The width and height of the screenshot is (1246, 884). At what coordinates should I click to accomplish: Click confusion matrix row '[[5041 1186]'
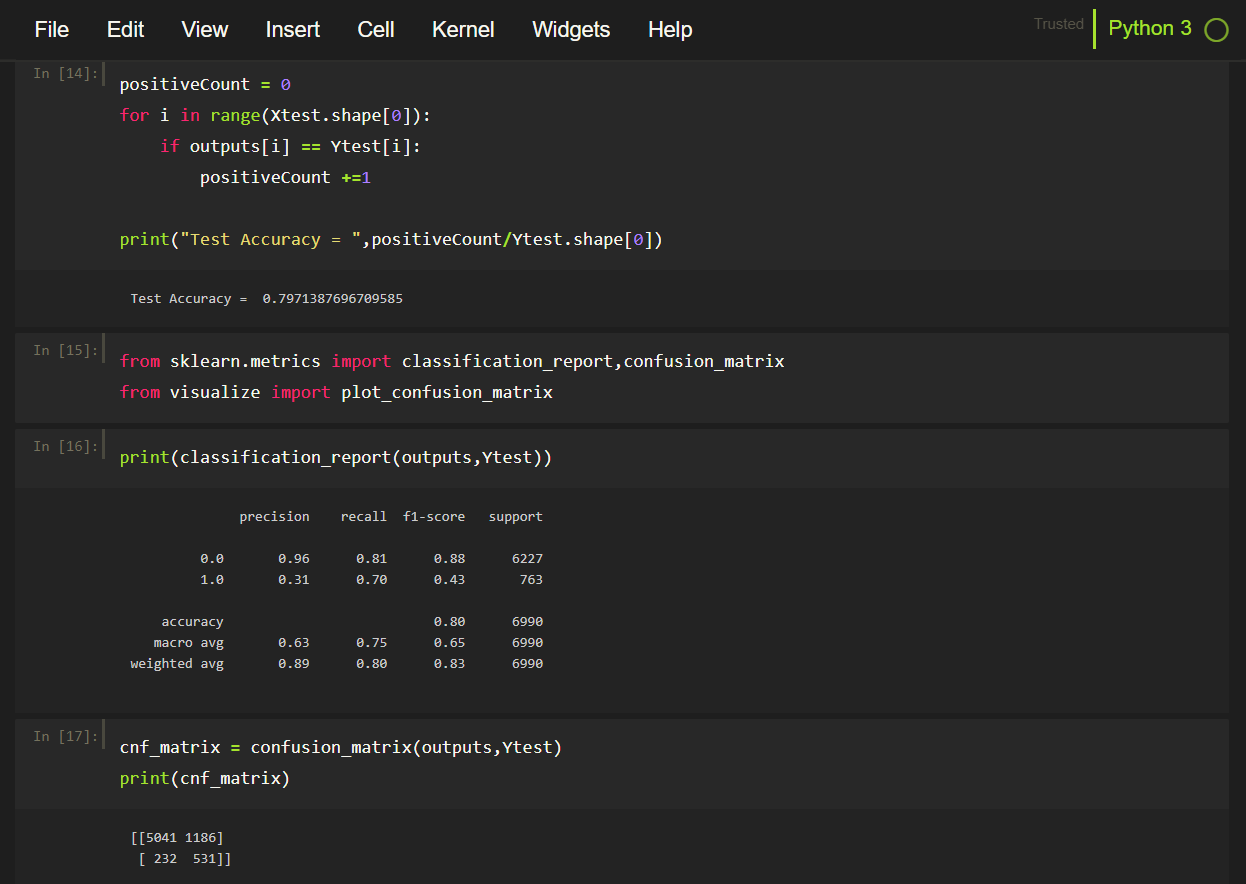click(177, 837)
